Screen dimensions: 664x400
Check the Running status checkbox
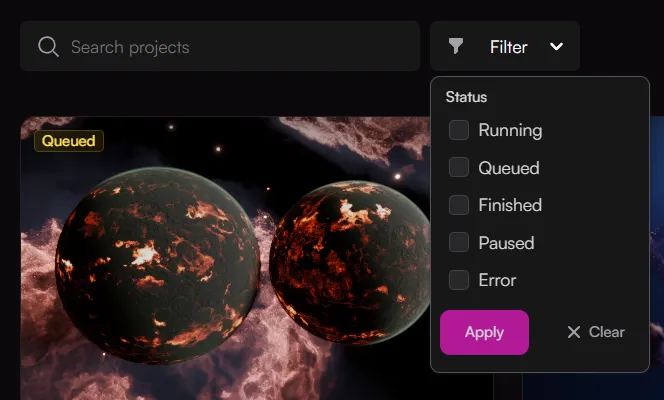(x=459, y=130)
